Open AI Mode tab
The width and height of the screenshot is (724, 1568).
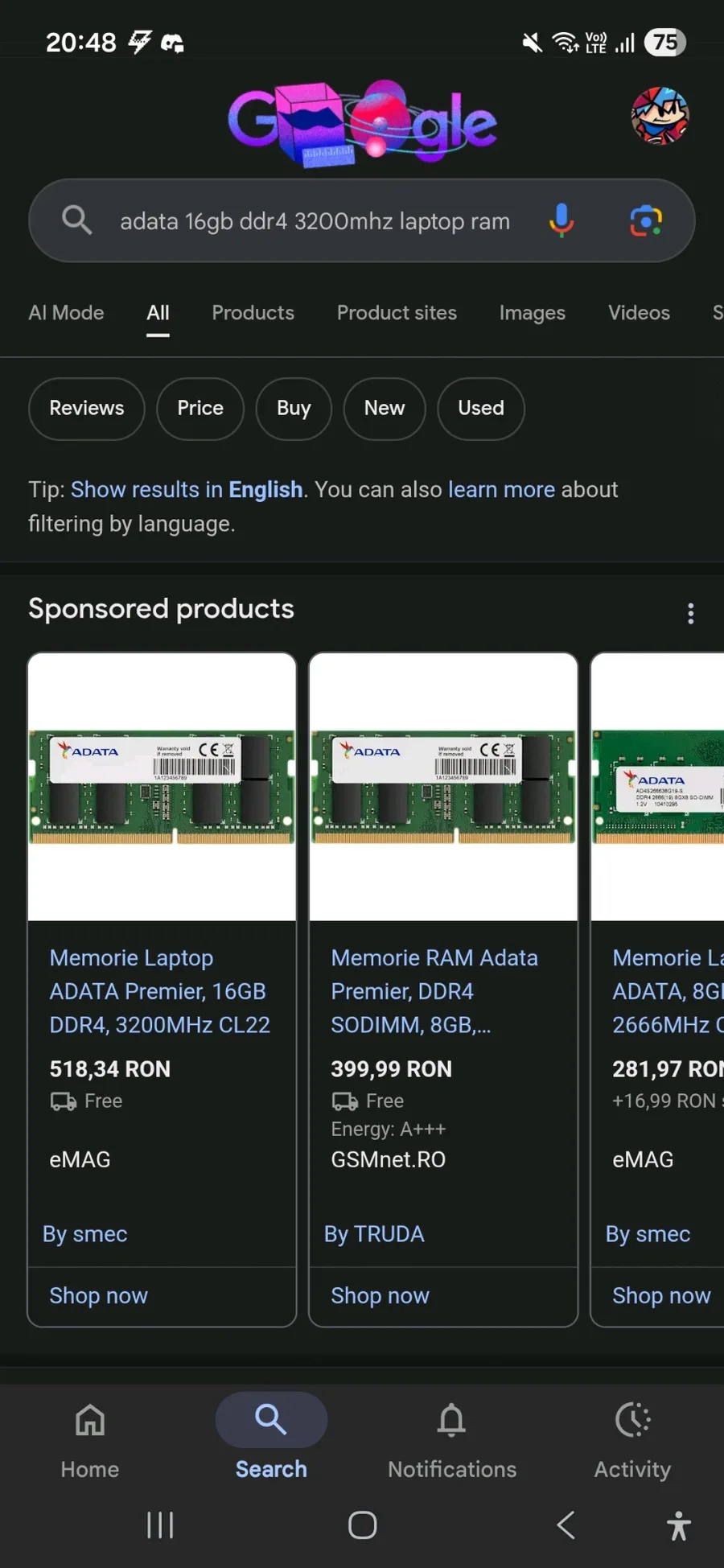pyautogui.click(x=66, y=313)
